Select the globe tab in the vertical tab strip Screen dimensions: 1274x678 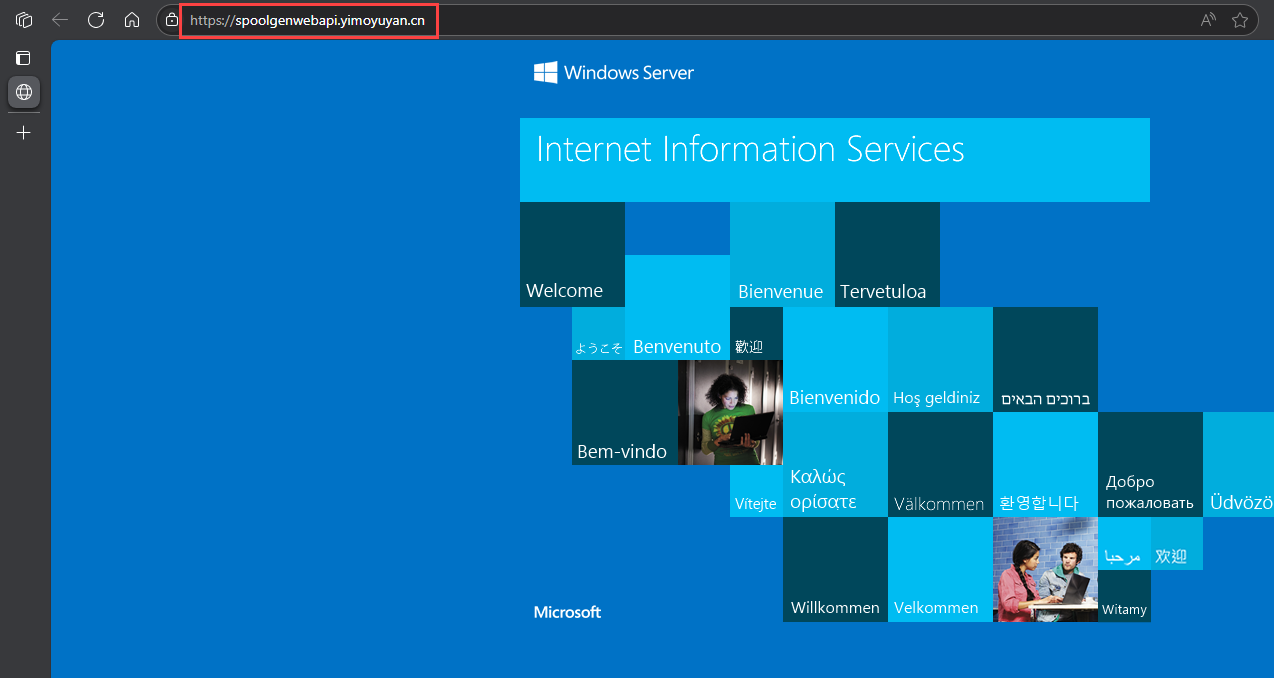(24, 92)
